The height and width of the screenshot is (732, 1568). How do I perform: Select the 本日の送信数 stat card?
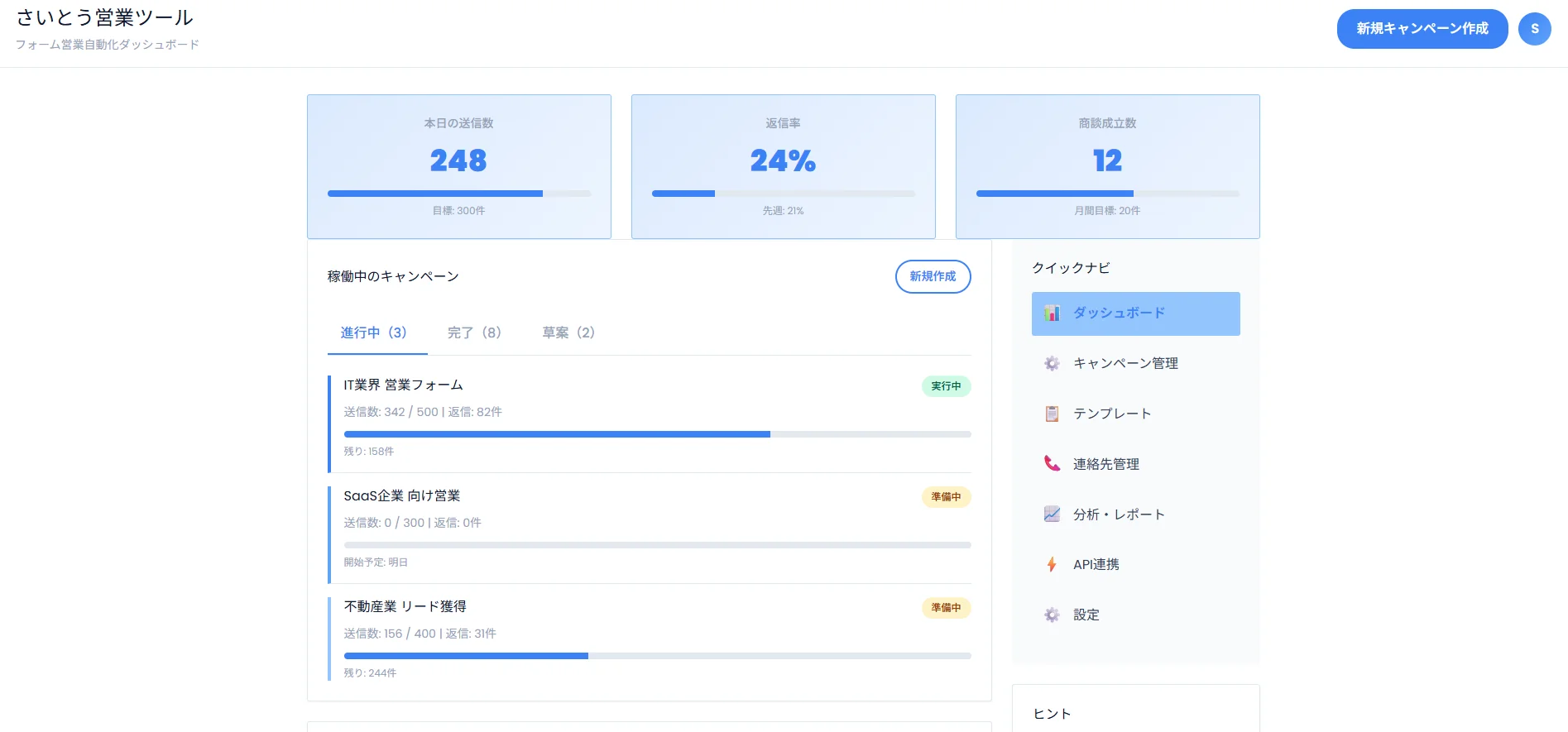pos(459,166)
